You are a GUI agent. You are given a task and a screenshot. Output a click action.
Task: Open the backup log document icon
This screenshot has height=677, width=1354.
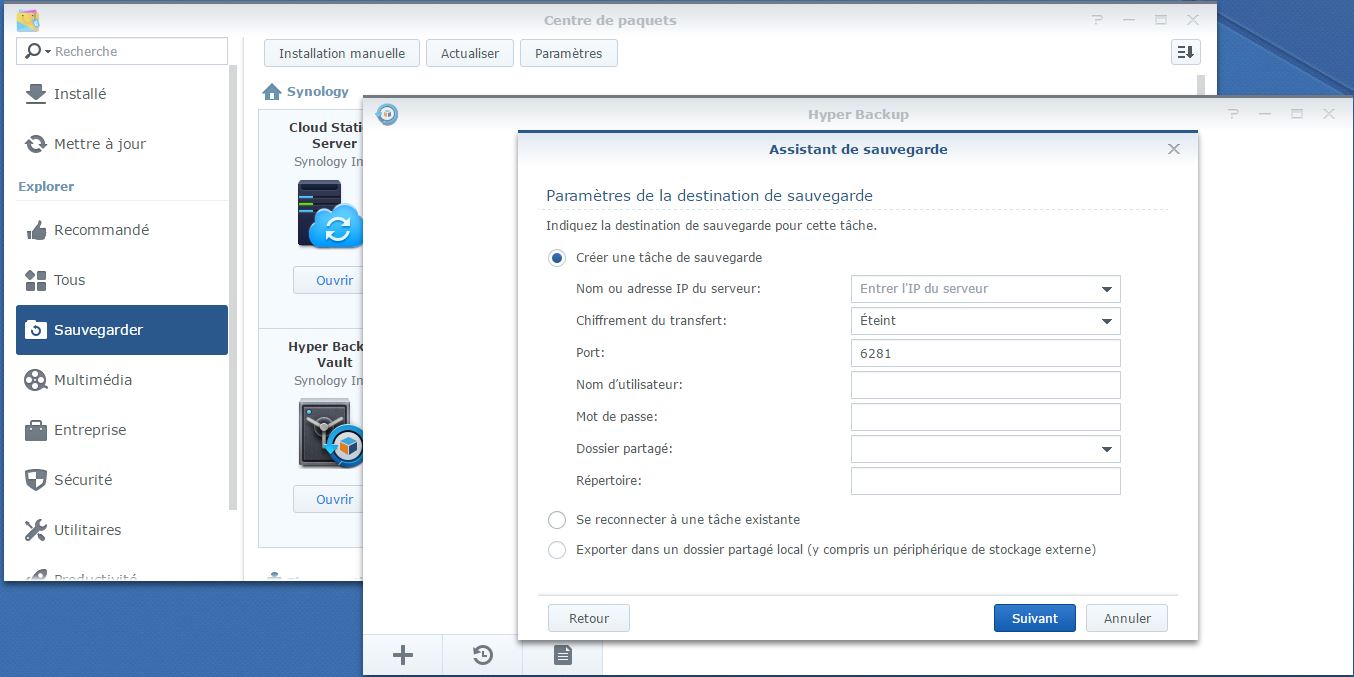(x=562, y=654)
